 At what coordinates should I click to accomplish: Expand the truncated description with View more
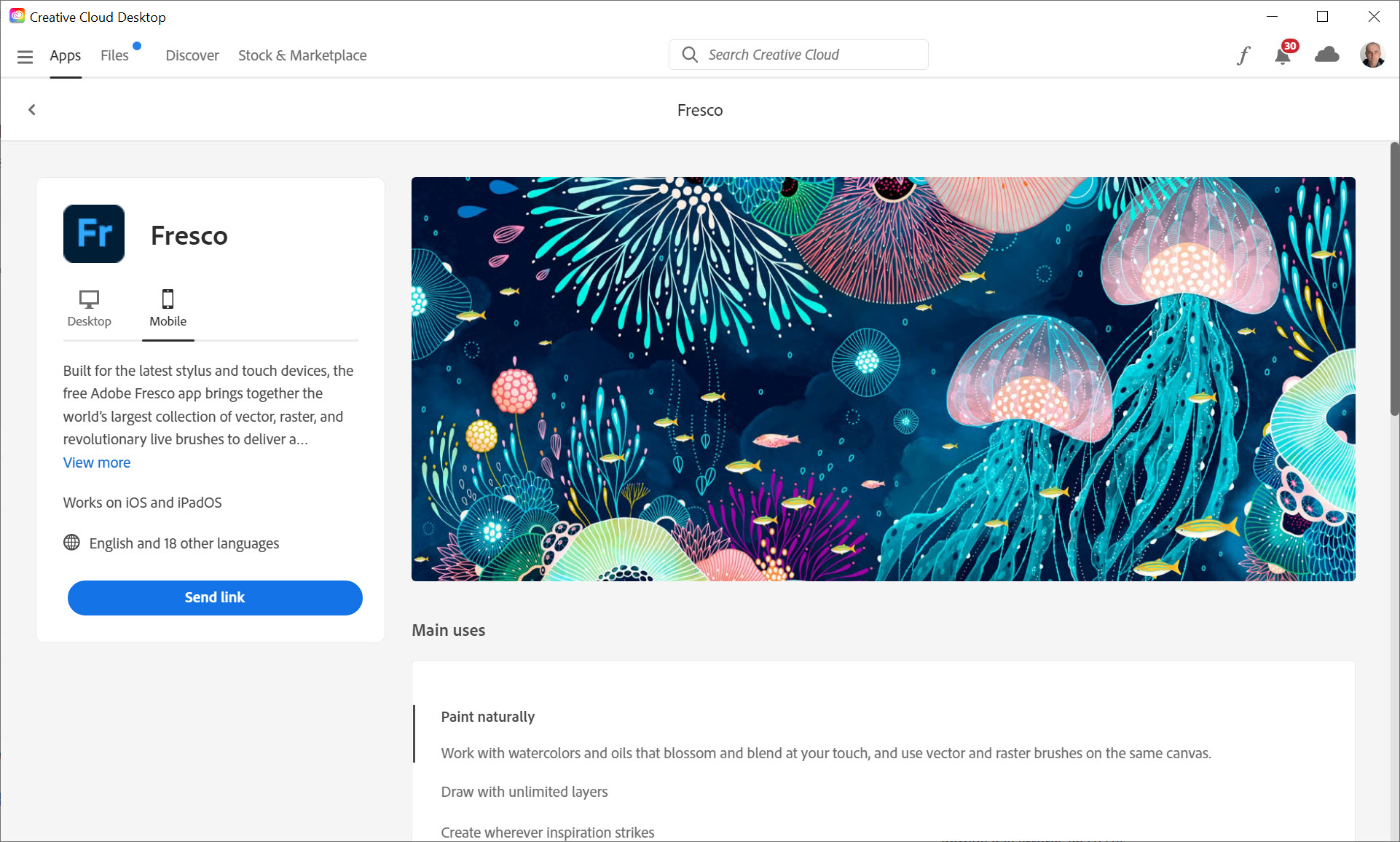(97, 463)
